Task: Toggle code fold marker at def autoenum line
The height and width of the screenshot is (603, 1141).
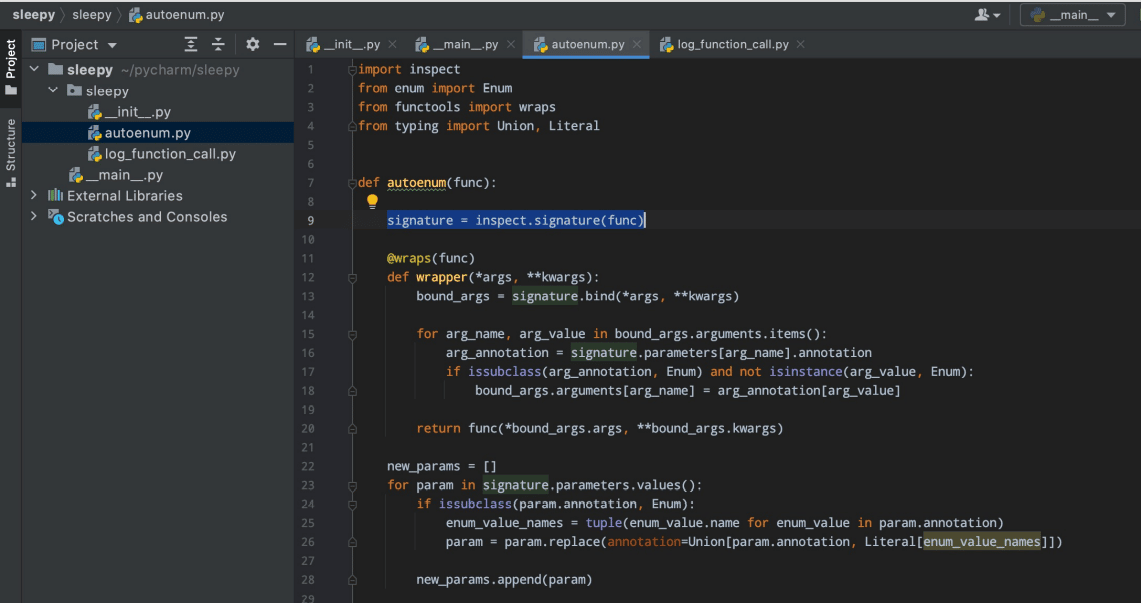Action: pyautogui.click(x=352, y=183)
